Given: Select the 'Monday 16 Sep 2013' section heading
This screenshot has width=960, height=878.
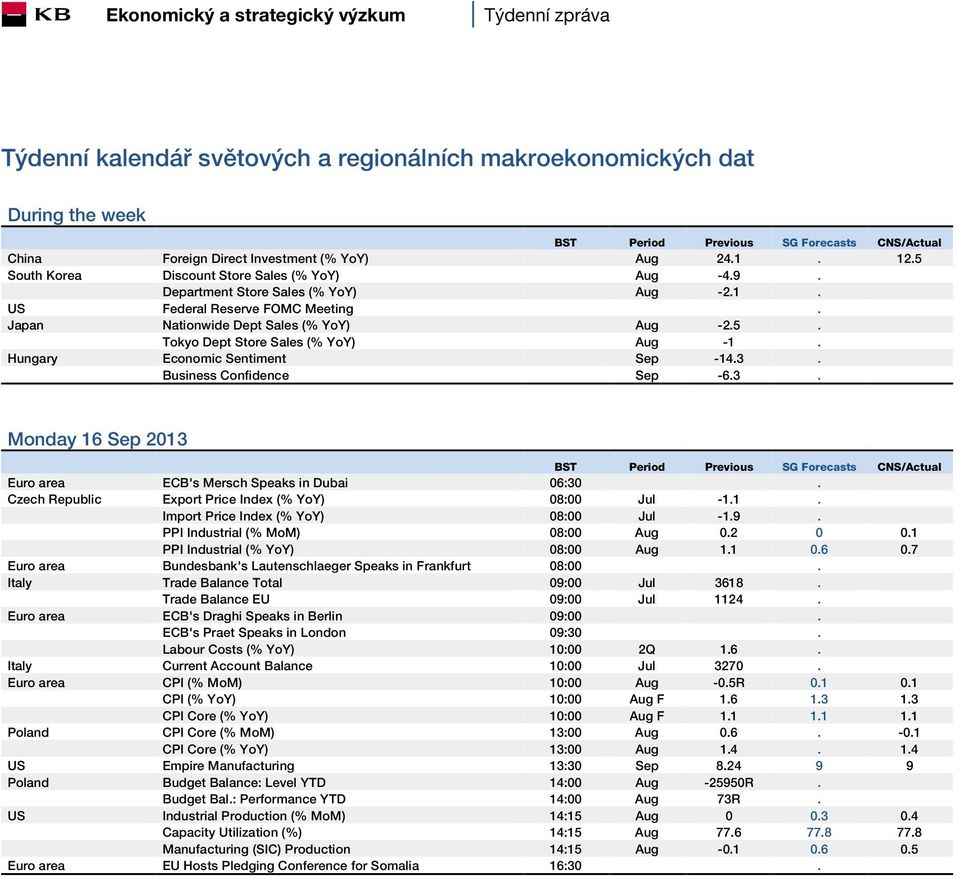Looking at the screenshot, I should pos(97,439).
